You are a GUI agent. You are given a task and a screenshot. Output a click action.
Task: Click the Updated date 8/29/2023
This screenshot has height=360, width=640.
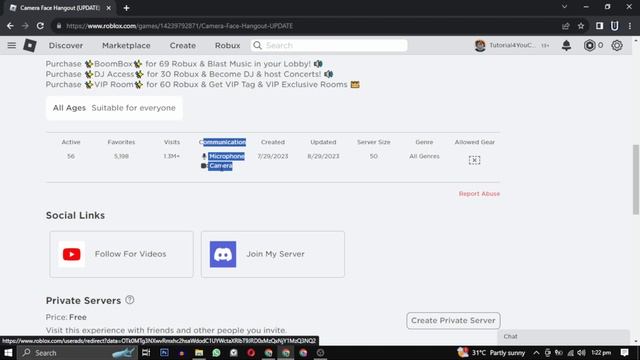323,156
